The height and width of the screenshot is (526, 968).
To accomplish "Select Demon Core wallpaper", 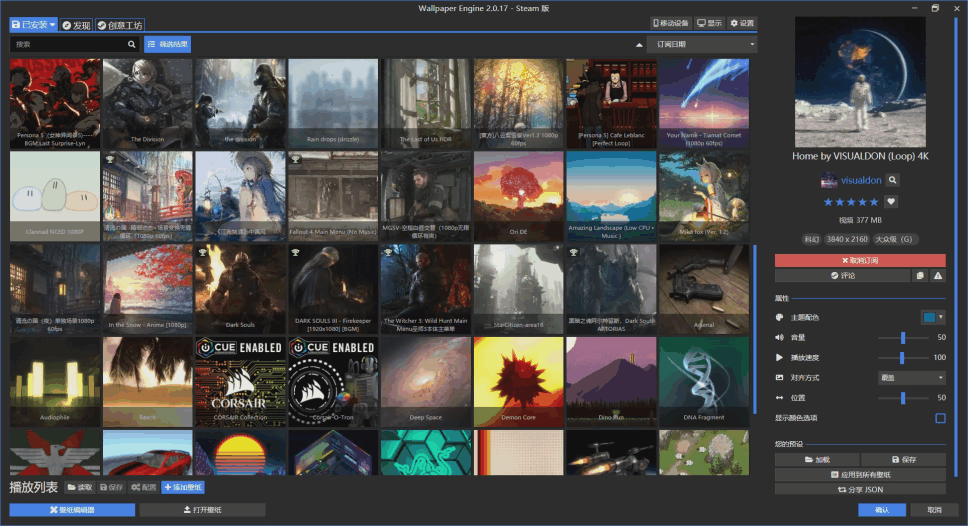I will [x=519, y=382].
